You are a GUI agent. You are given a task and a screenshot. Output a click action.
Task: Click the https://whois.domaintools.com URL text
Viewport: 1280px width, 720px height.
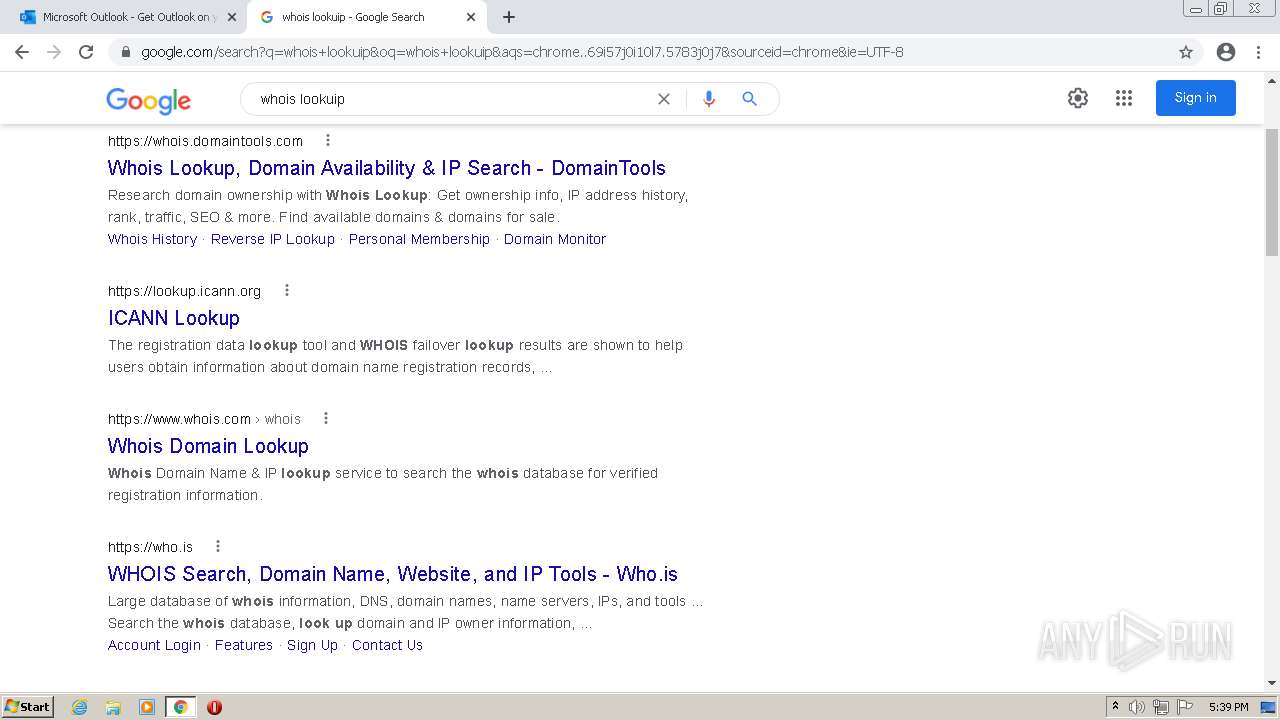[x=205, y=141]
